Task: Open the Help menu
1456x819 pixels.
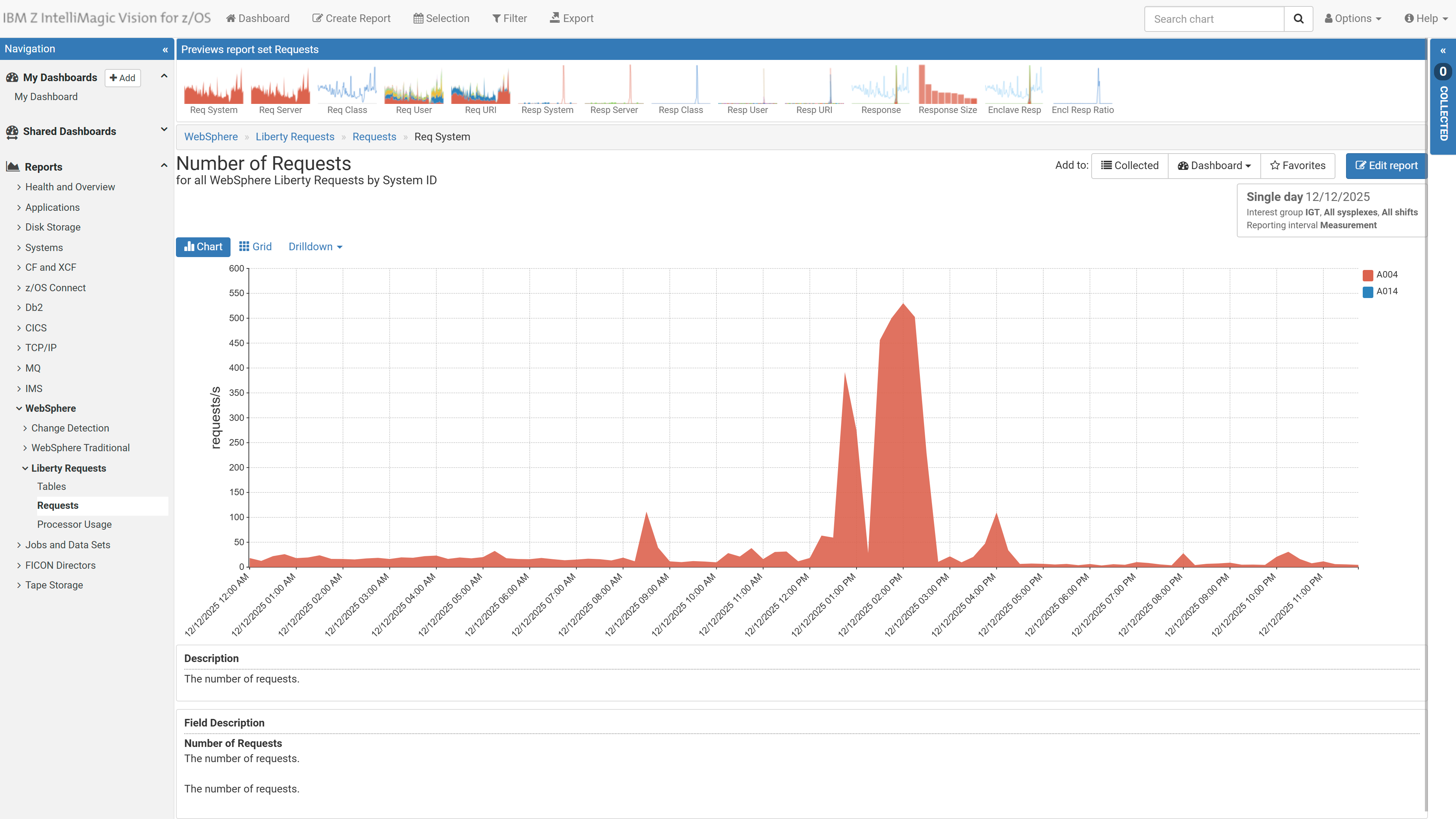Action: [1426, 19]
